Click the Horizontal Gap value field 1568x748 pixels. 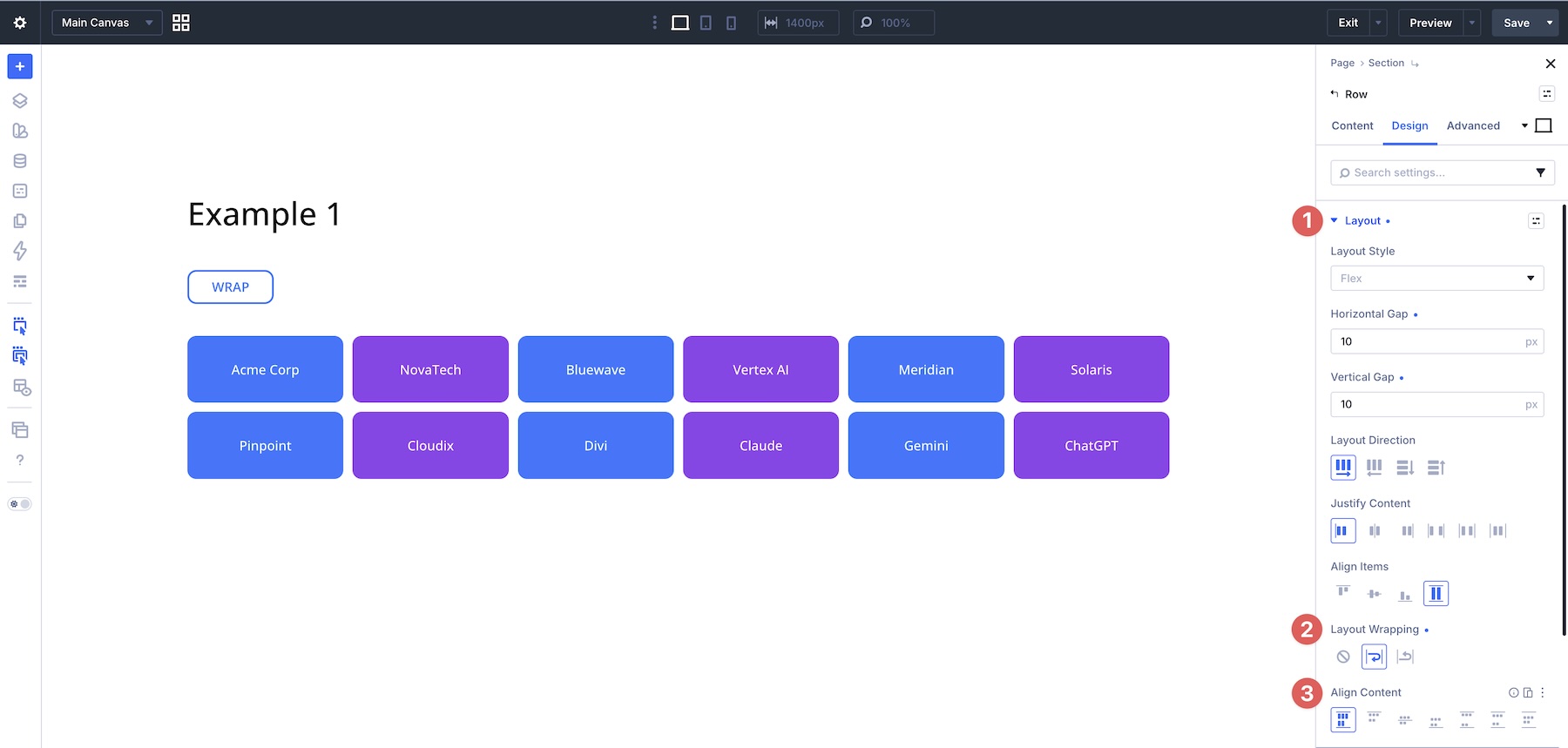(1437, 341)
